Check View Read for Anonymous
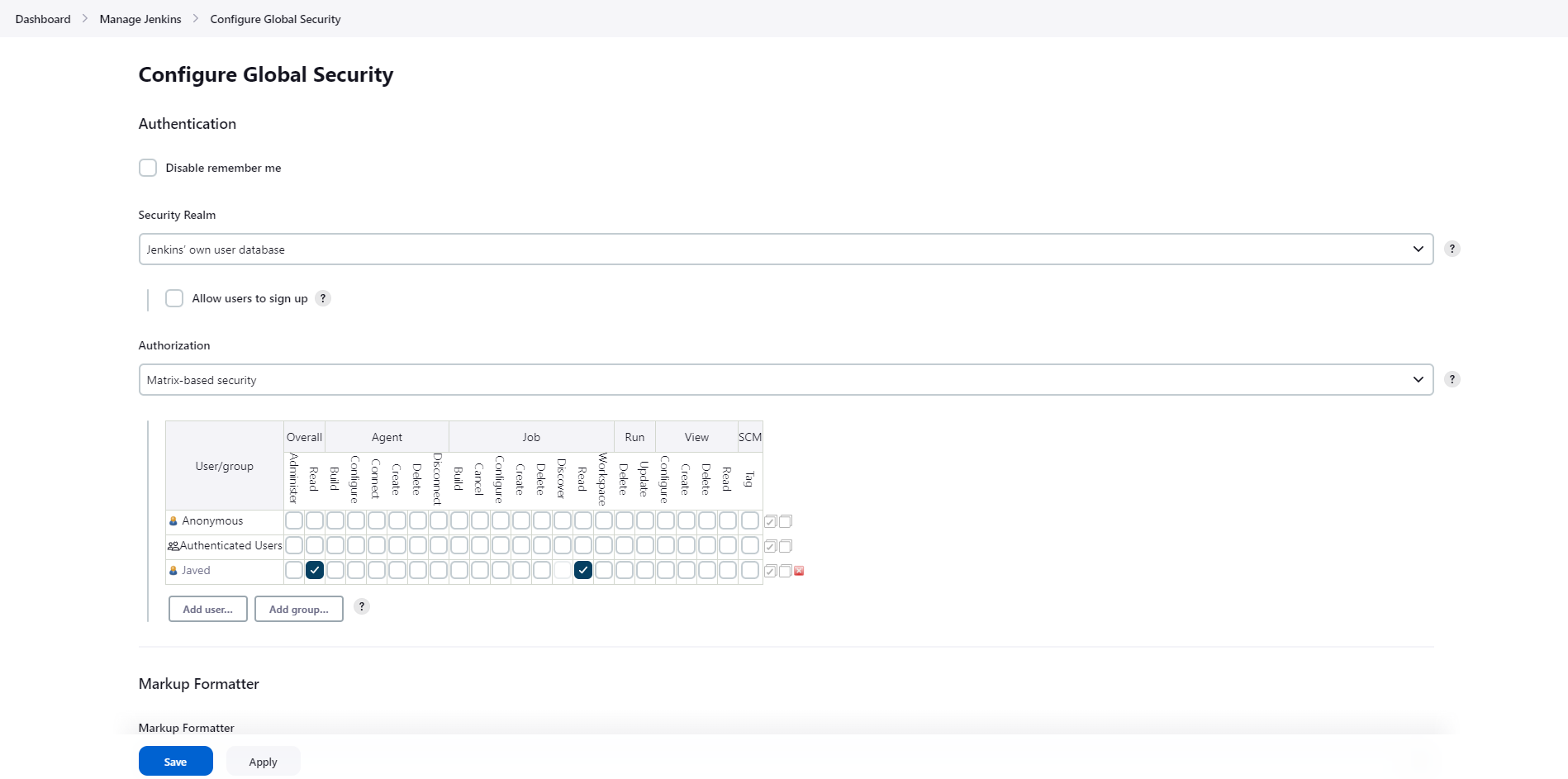Image resolution: width=1568 pixels, height=779 pixels. coord(728,520)
